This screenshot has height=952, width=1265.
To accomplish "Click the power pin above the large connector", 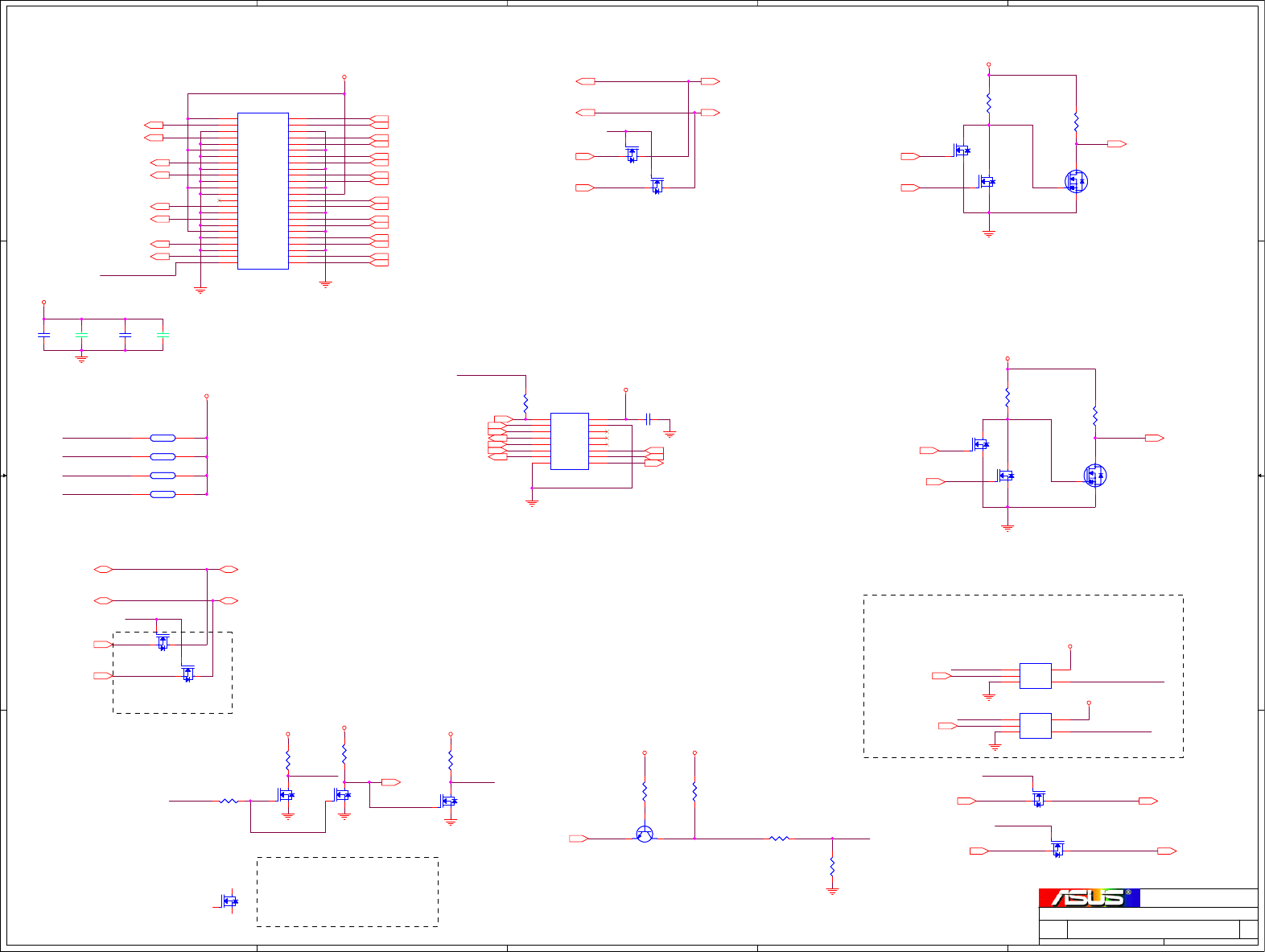I will click(344, 77).
